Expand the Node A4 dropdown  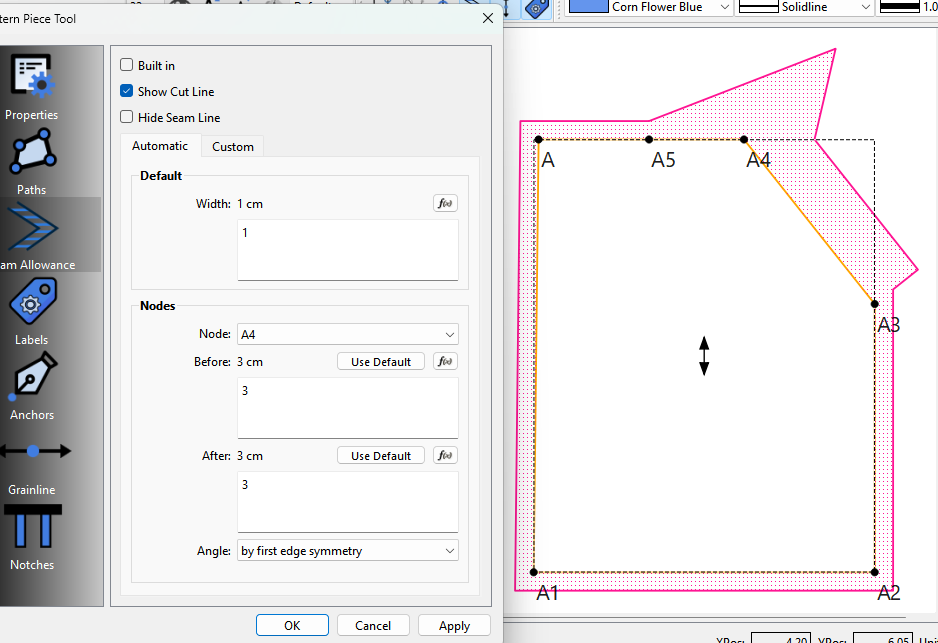348,334
